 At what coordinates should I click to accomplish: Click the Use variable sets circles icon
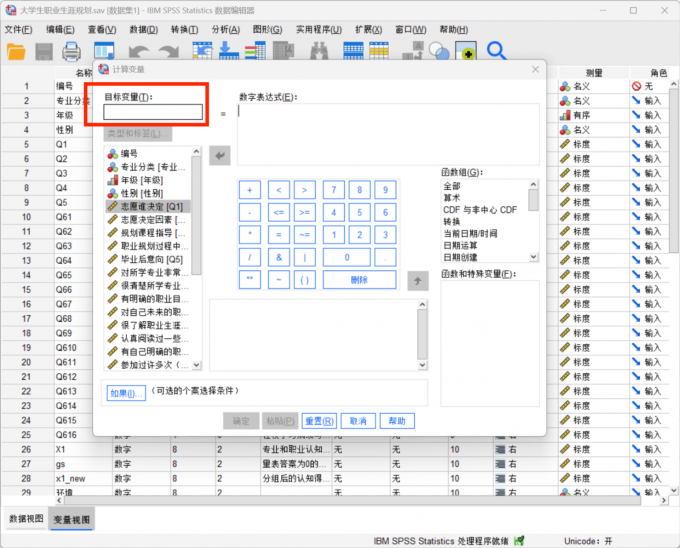pos(439,51)
